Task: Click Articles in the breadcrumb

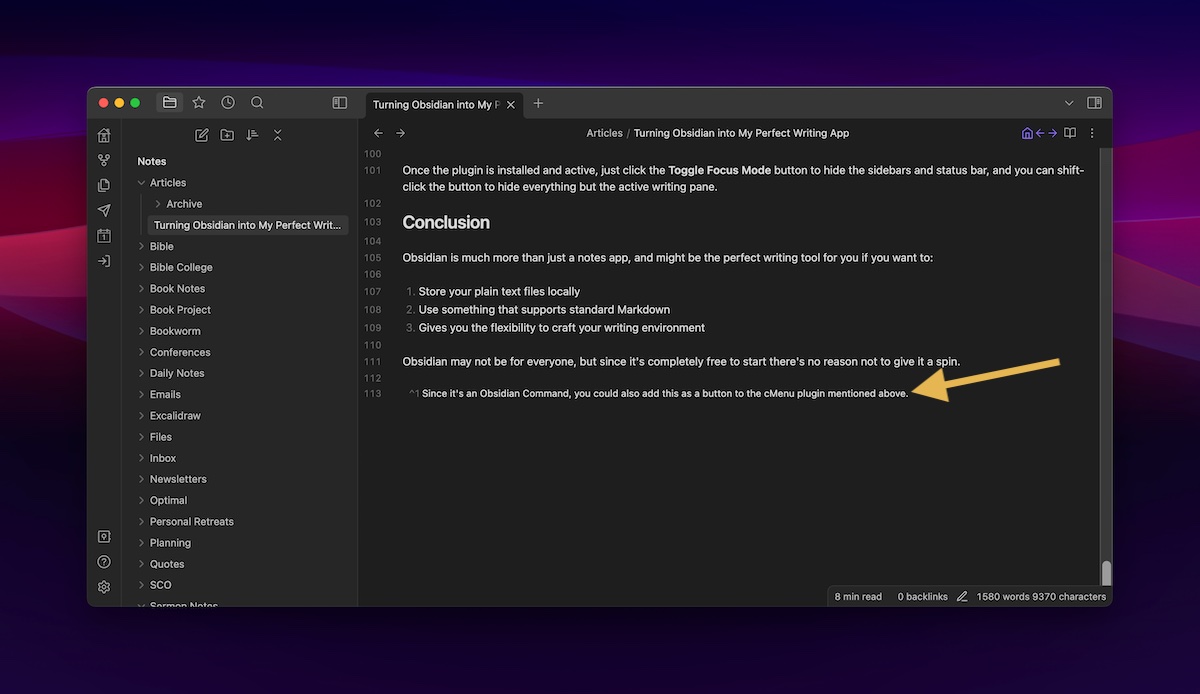Action: tap(604, 133)
